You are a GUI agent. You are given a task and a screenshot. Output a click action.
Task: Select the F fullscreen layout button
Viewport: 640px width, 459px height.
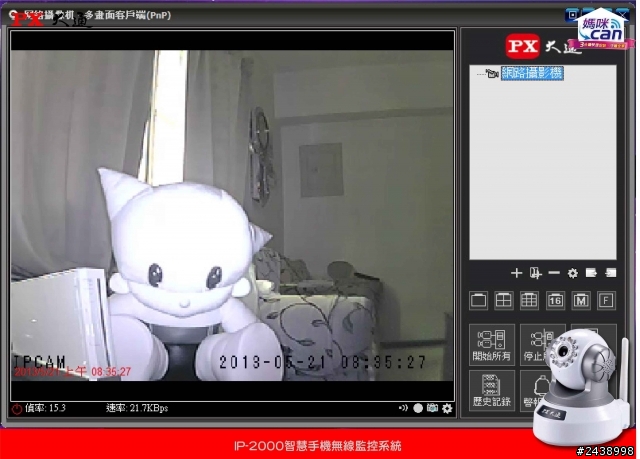click(606, 301)
